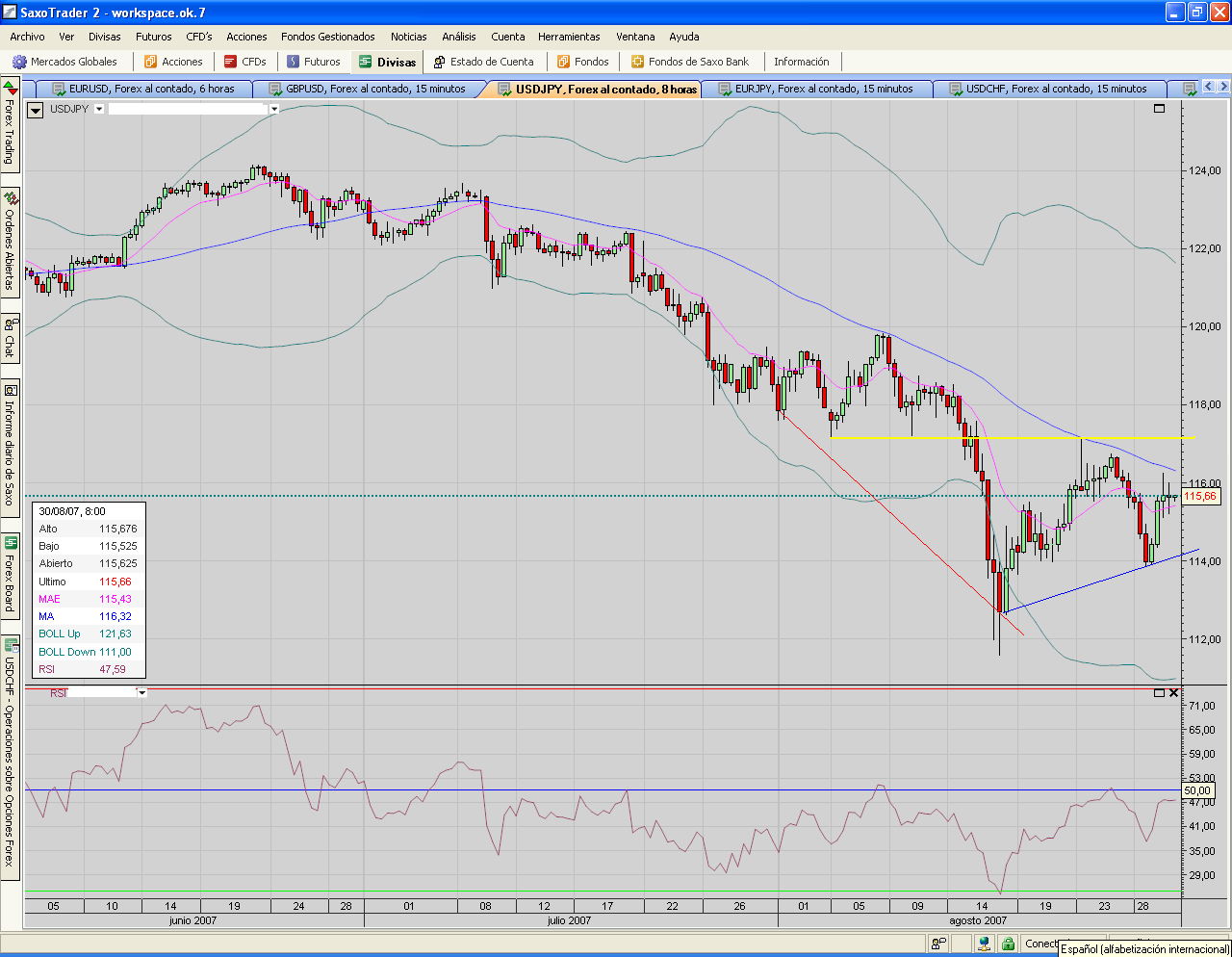Open the Mercados Globales gear icon
Viewport: 1232px width, 957px height.
pos(19,62)
